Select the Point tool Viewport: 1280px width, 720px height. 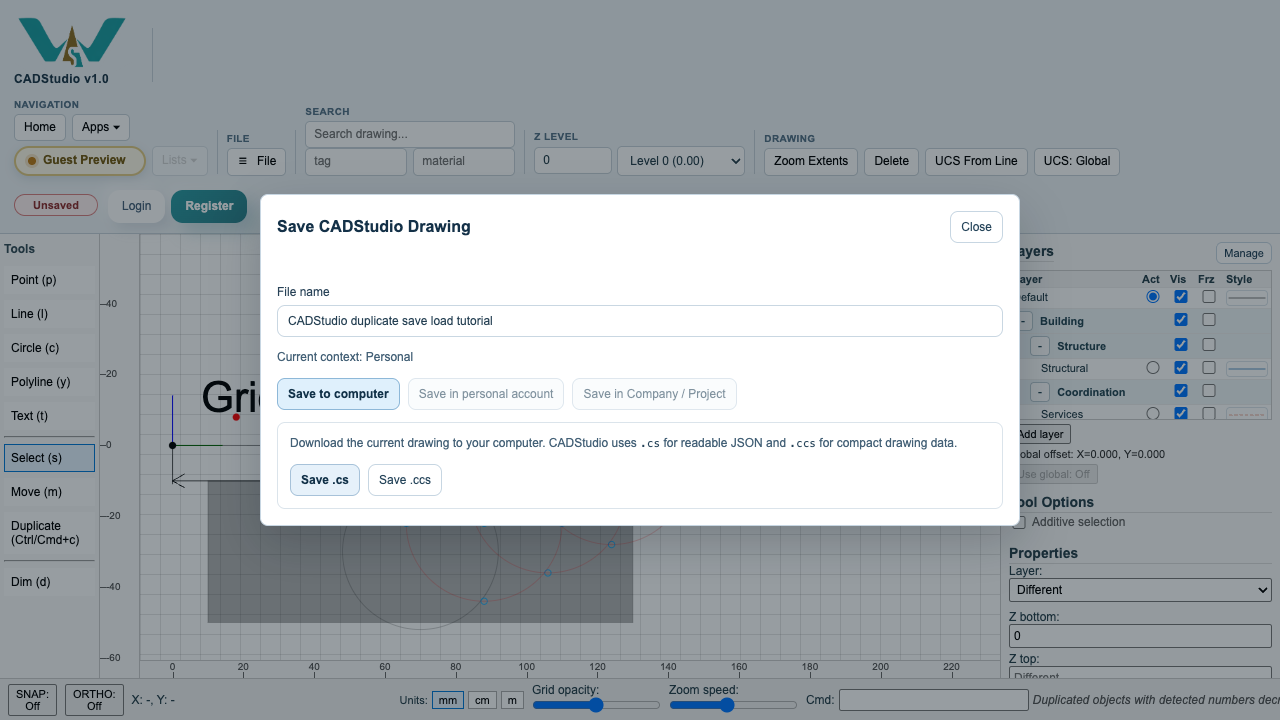[49, 280]
